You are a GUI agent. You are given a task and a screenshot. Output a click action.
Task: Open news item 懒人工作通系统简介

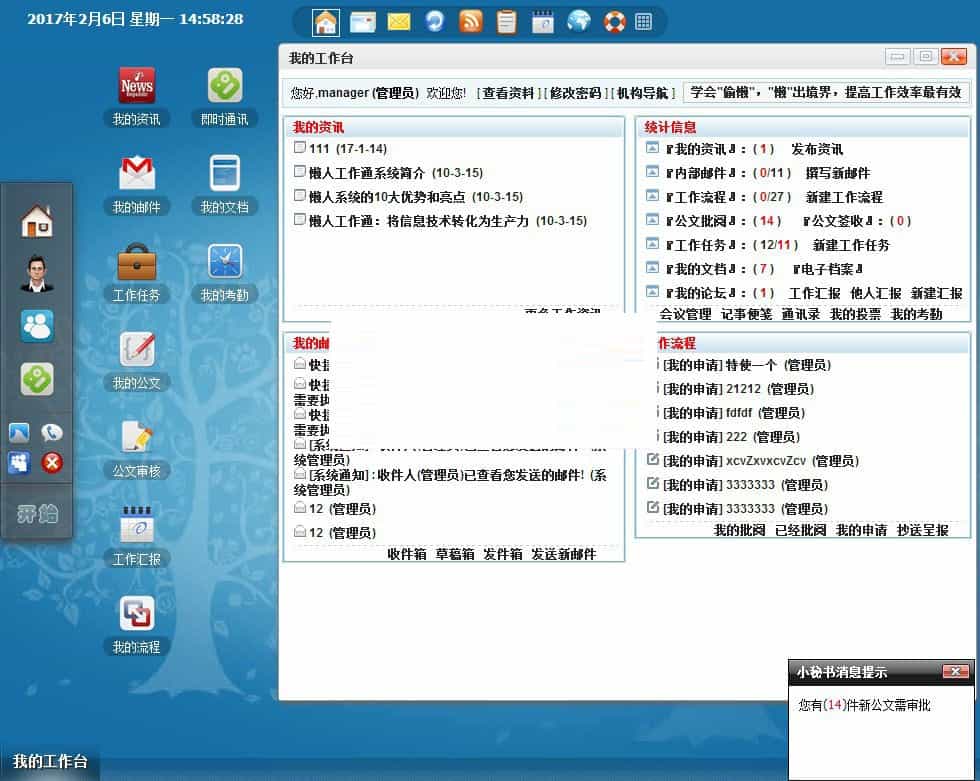pyautogui.click(x=395, y=173)
